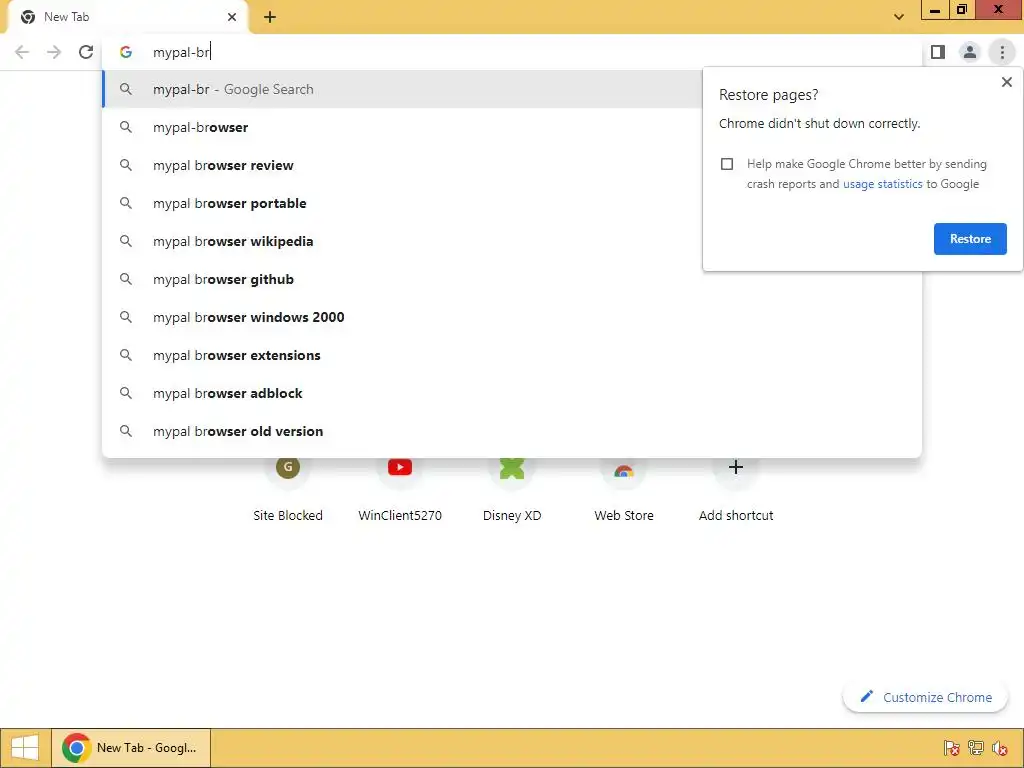Open Chrome three-dot menu
Screen dimensions: 1024x768
point(1002,52)
